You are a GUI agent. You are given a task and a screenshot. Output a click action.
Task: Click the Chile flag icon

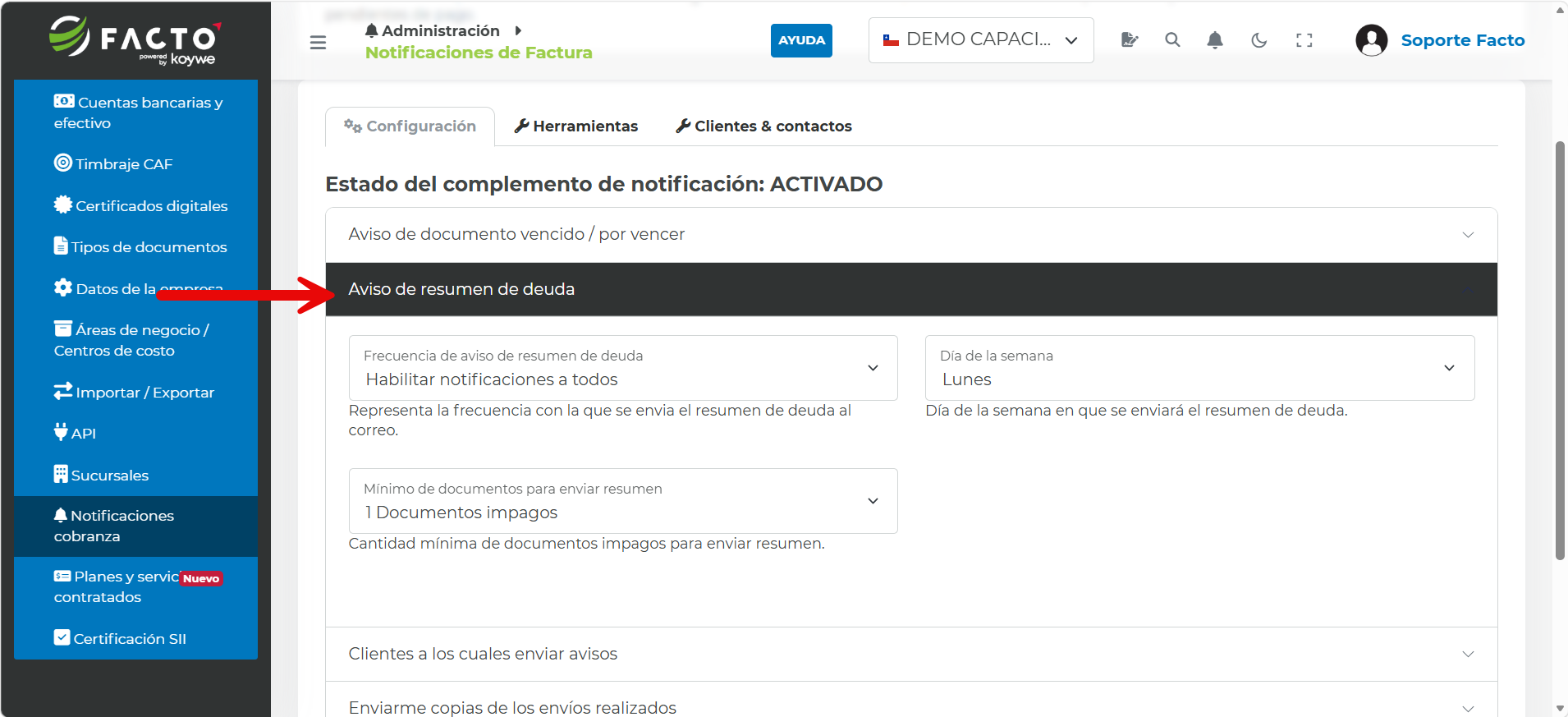click(x=891, y=39)
